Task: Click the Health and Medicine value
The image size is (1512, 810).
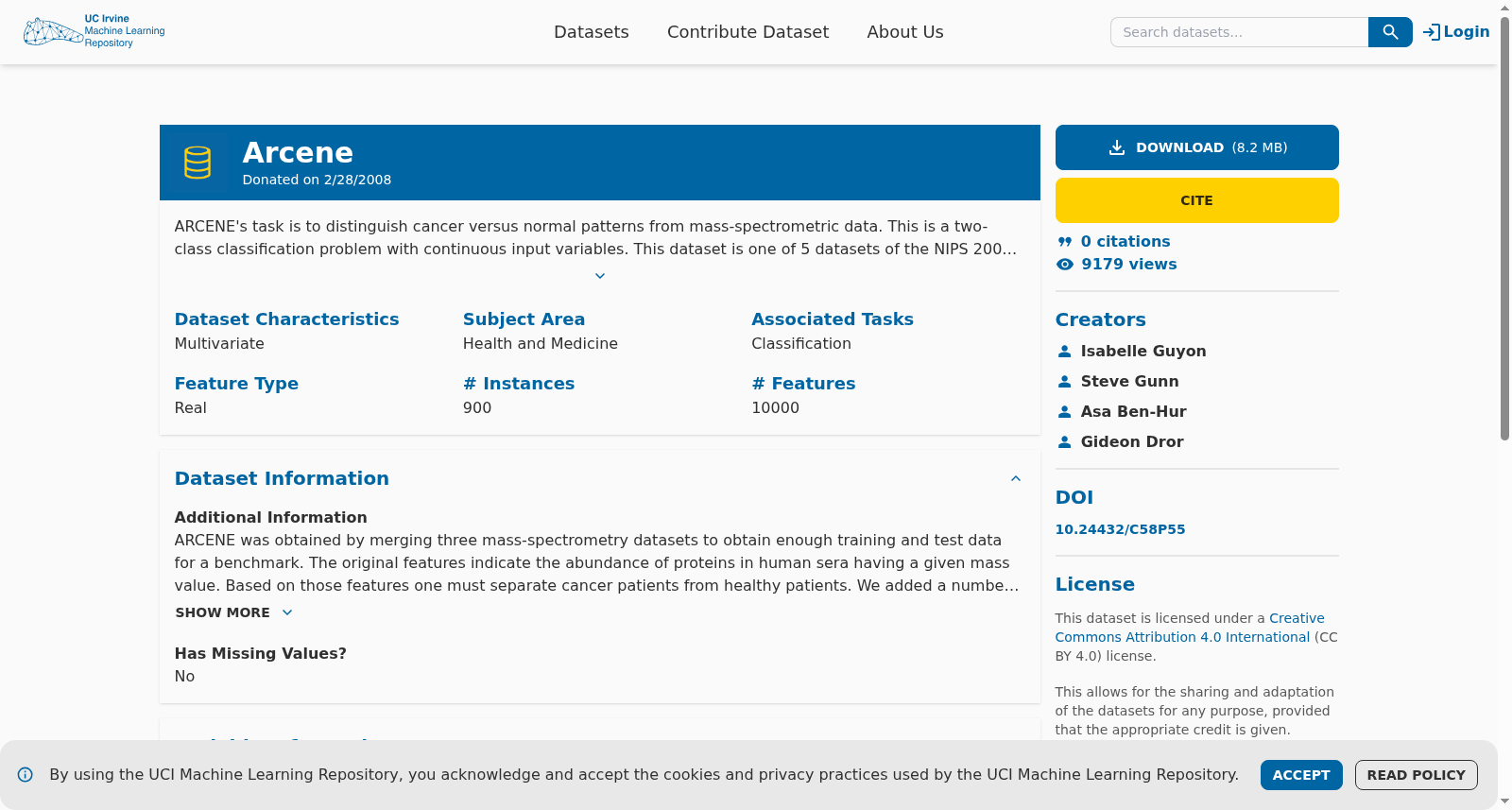Action: [x=541, y=344]
